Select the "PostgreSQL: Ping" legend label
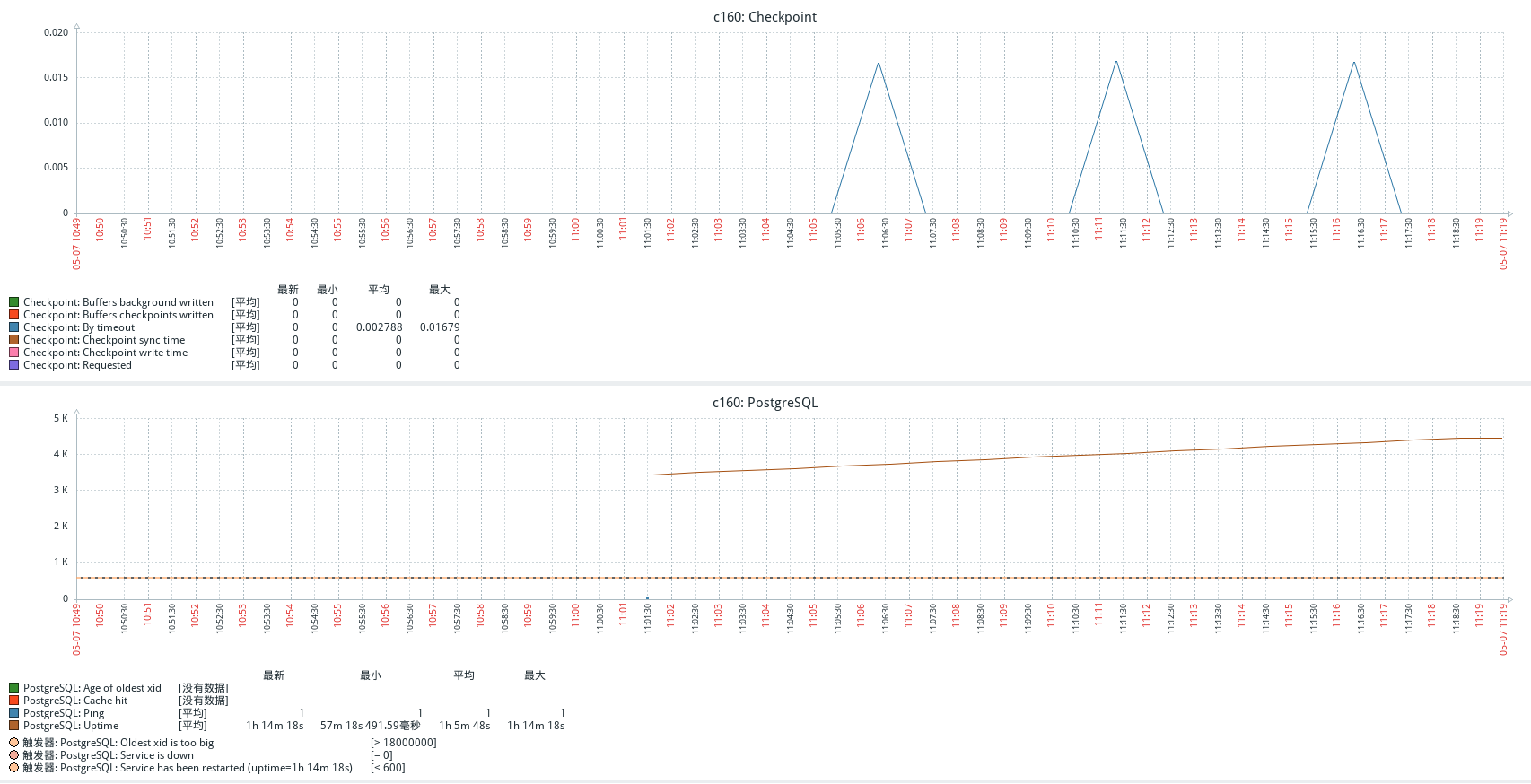The width and height of the screenshot is (1531, 784). tap(64, 713)
